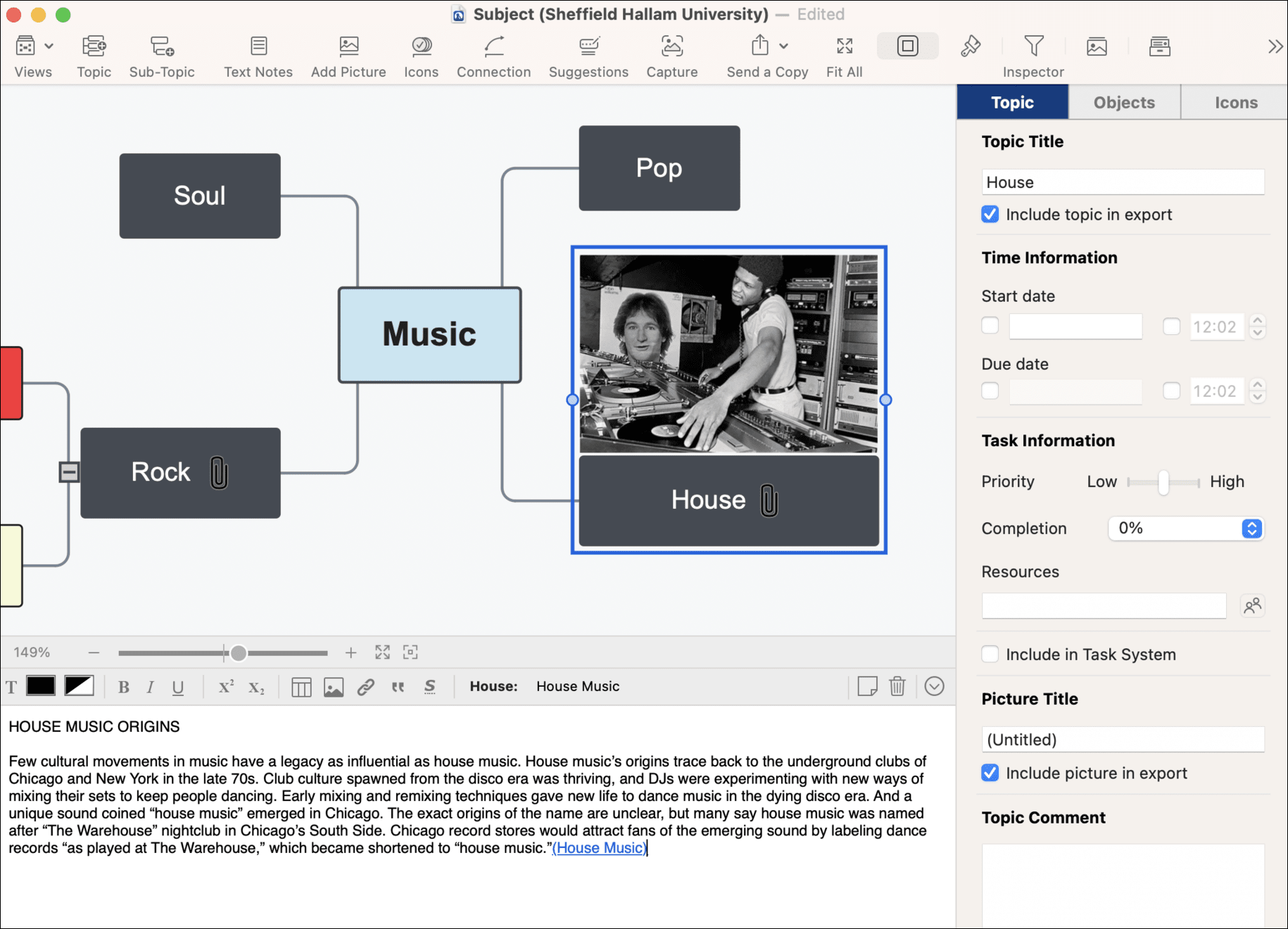The width and height of the screenshot is (1288, 929).
Task: Toggle Include picture in export checkbox
Action: (990, 773)
